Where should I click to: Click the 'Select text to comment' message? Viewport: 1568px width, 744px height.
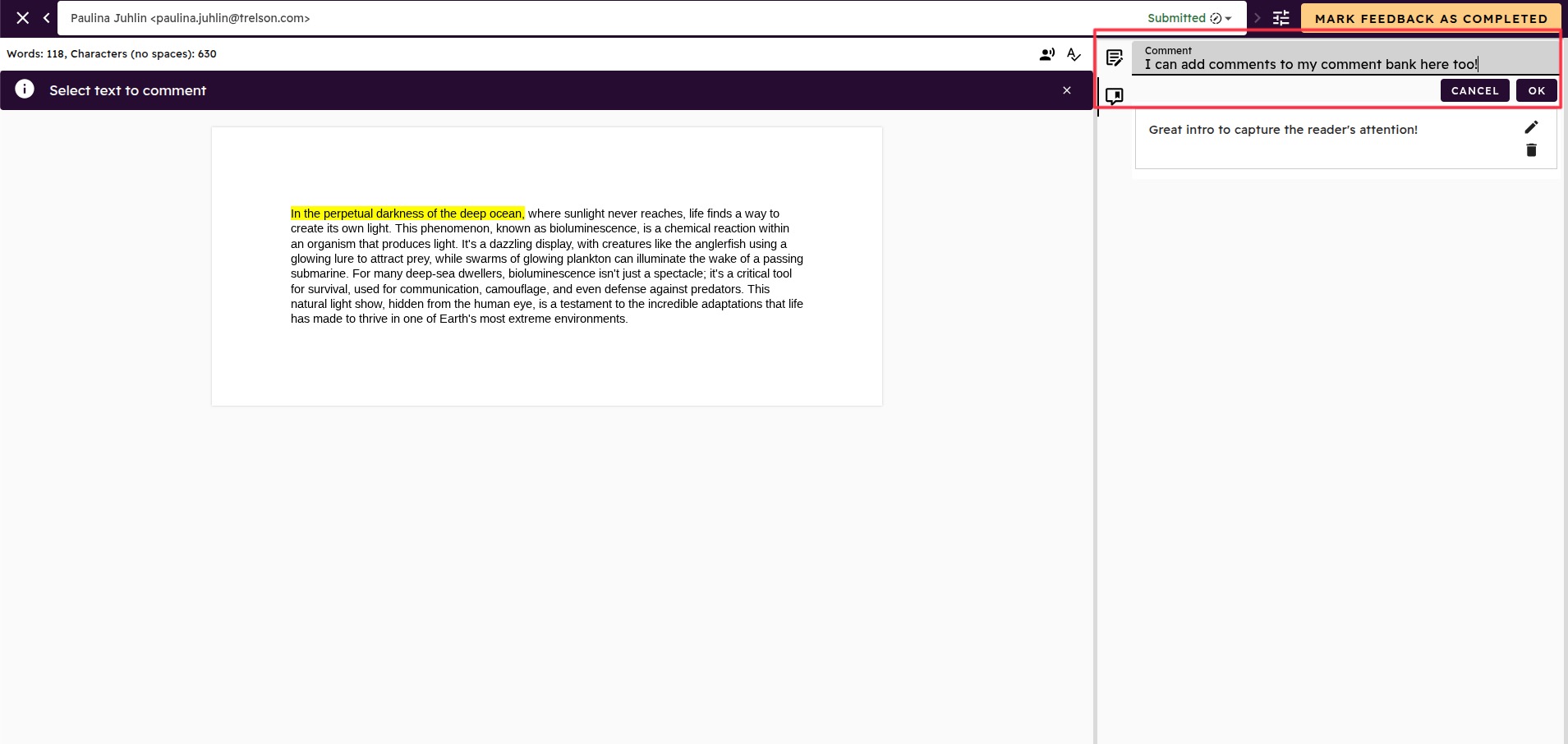[127, 90]
